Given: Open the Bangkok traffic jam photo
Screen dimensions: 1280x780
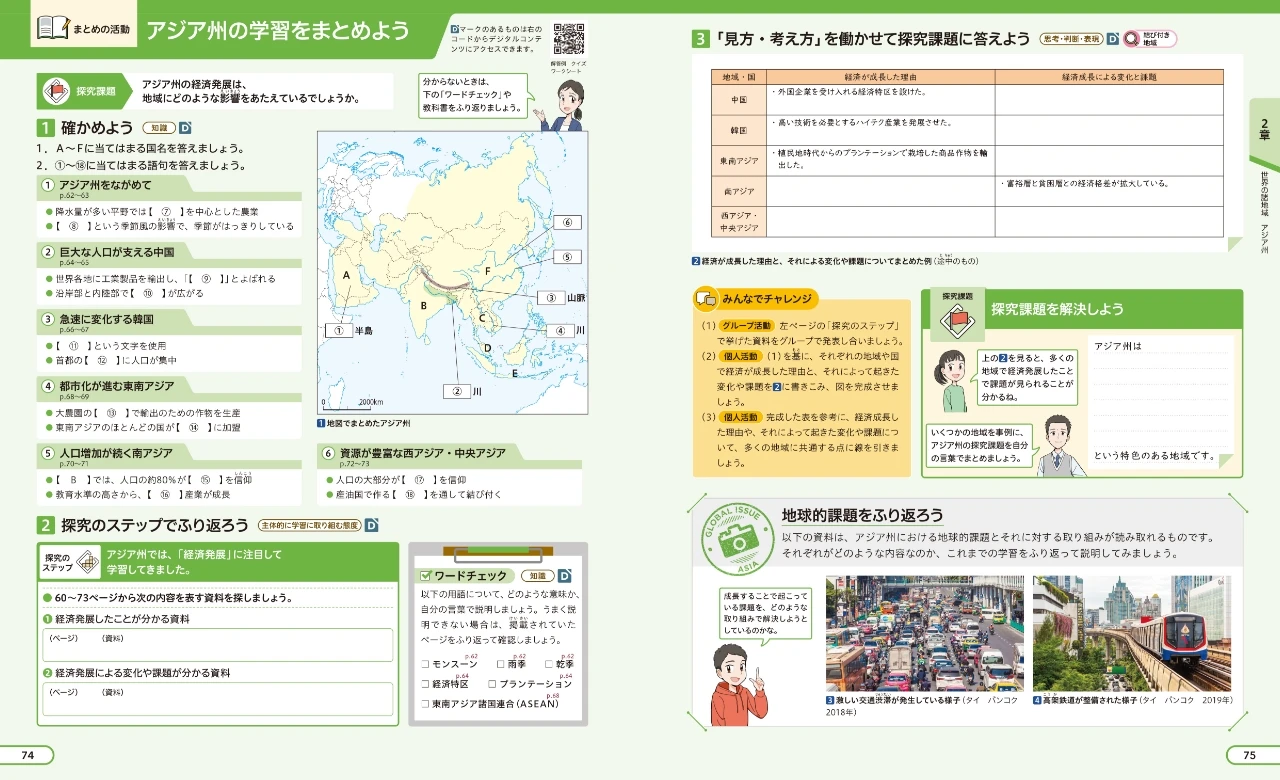Looking at the screenshot, I should 925,634.
